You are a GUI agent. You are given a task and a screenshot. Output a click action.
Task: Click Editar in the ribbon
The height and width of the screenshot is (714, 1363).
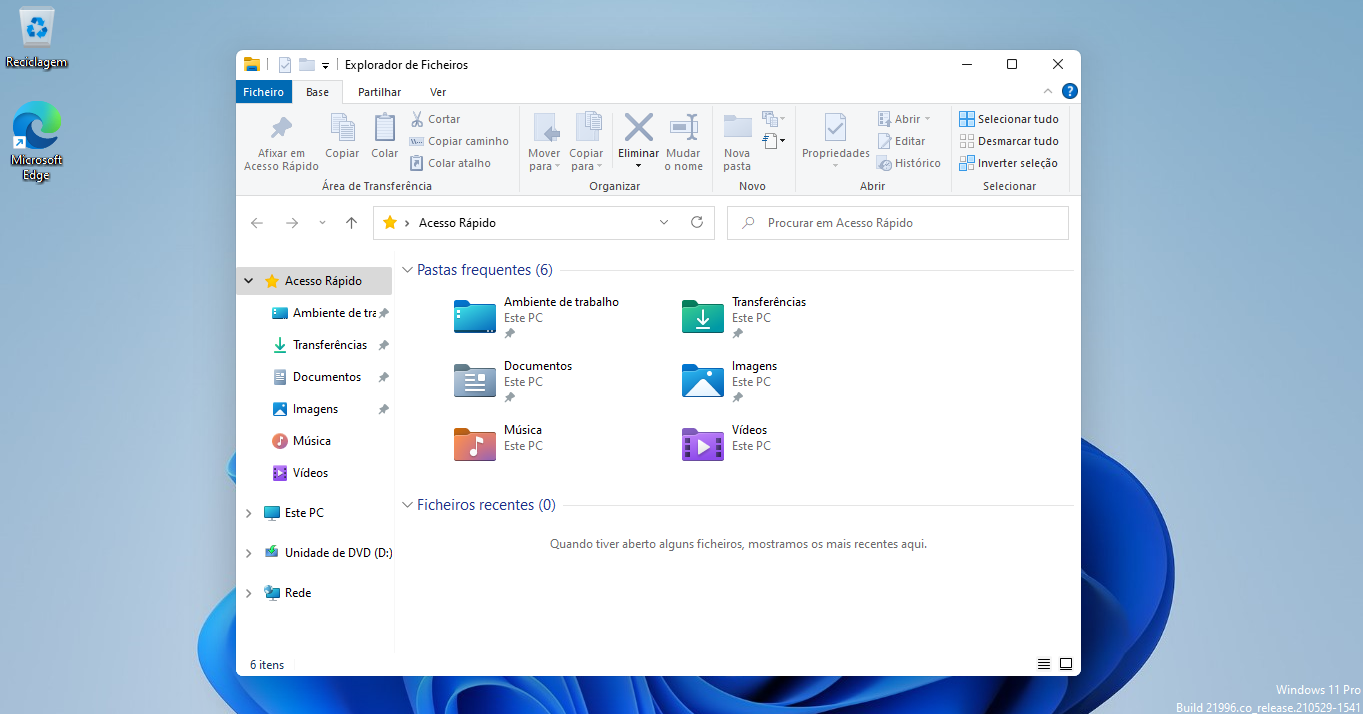point(901,141)
